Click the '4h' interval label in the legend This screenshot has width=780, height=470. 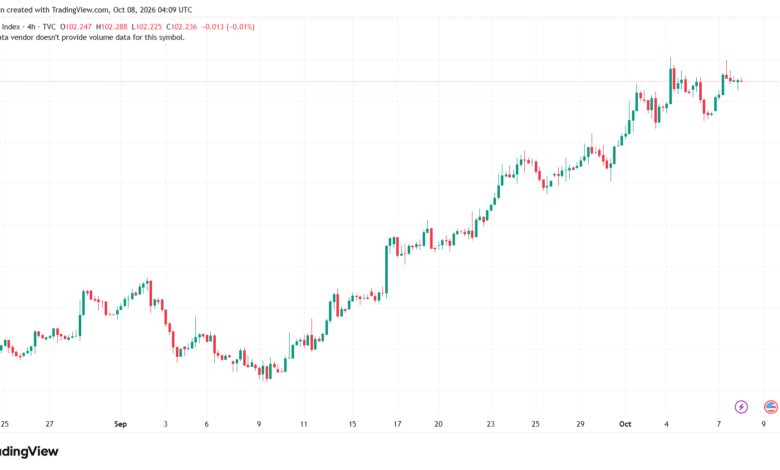click(31, 27)
